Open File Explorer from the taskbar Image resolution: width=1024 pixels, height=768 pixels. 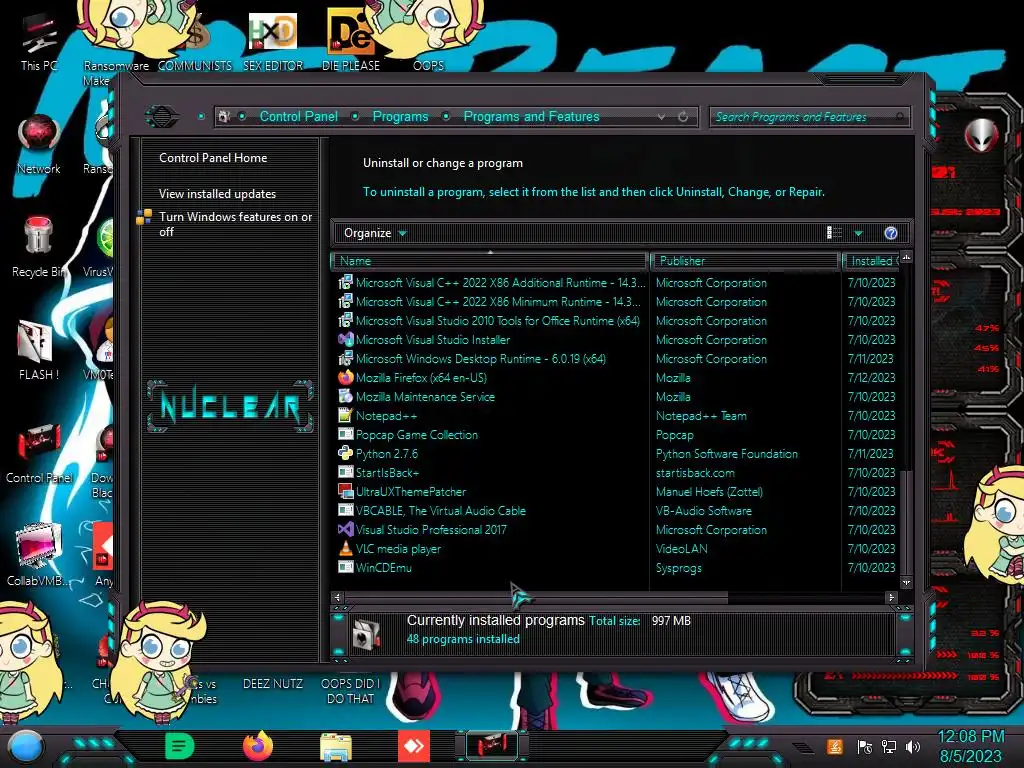(336, 747)
